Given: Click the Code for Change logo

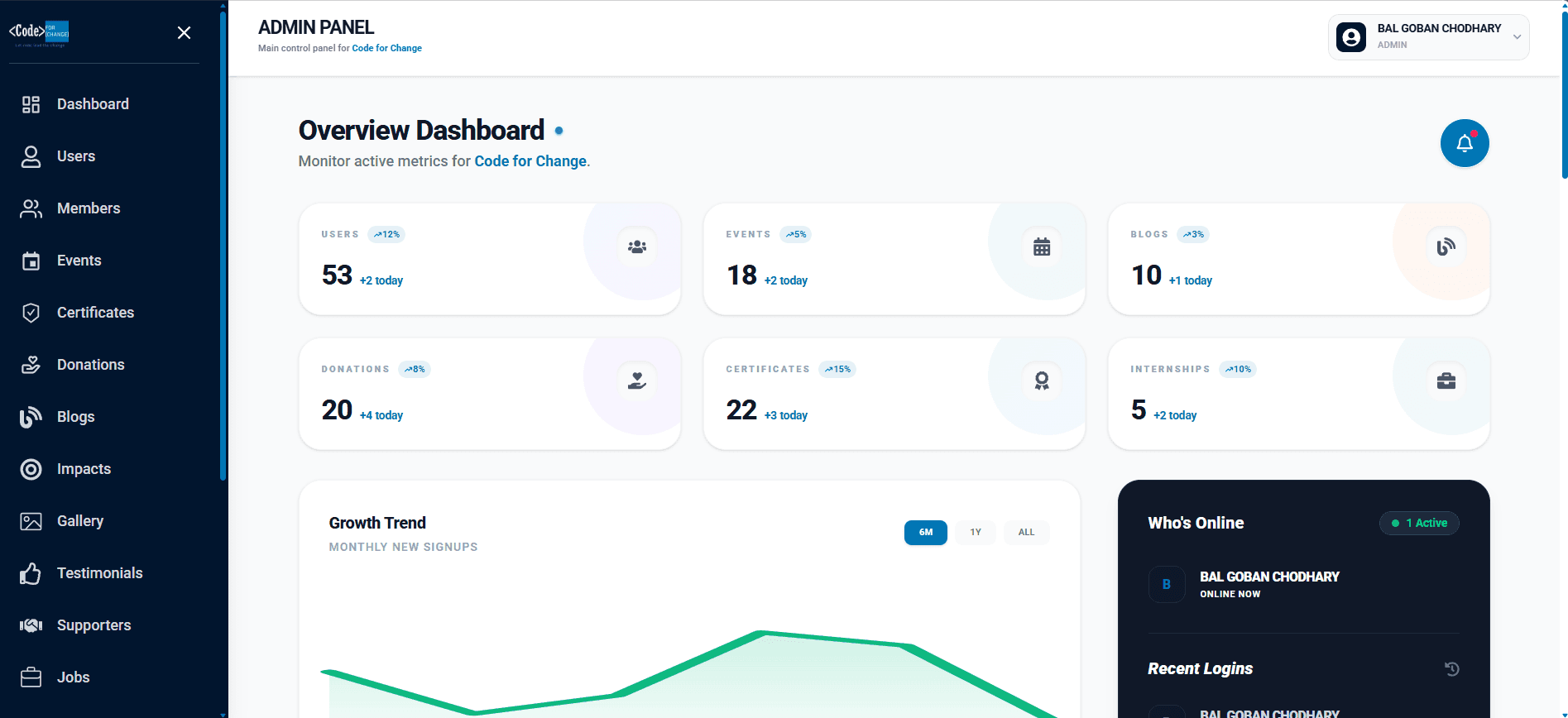Looking at the screenshot, I should pos(39,33).
